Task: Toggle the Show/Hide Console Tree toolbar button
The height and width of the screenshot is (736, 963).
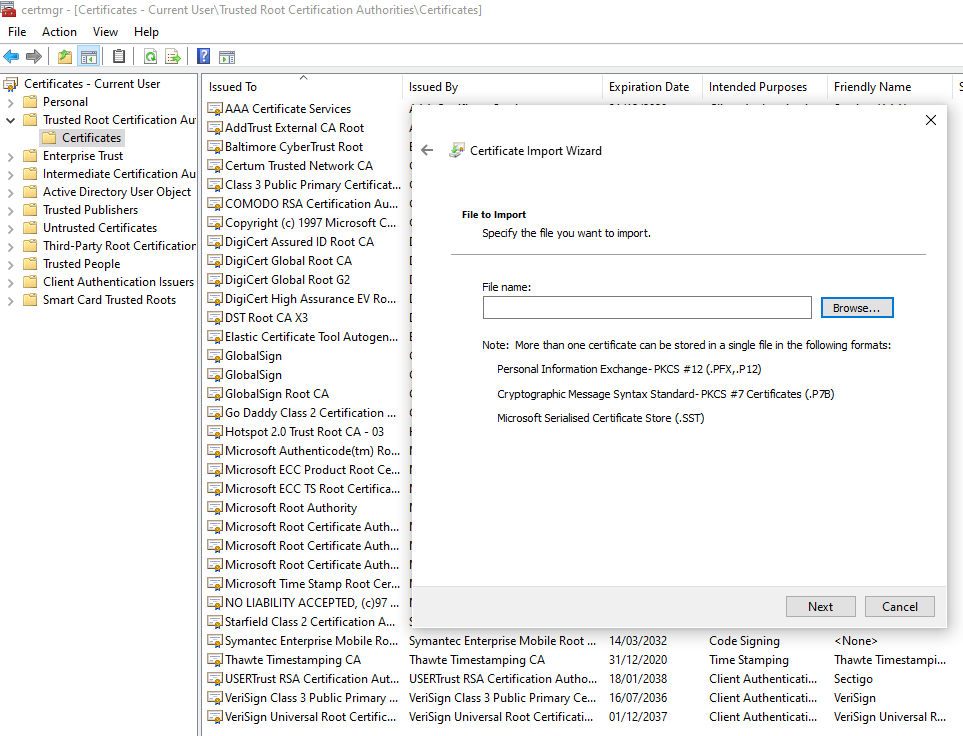Action: coord(88,57)
